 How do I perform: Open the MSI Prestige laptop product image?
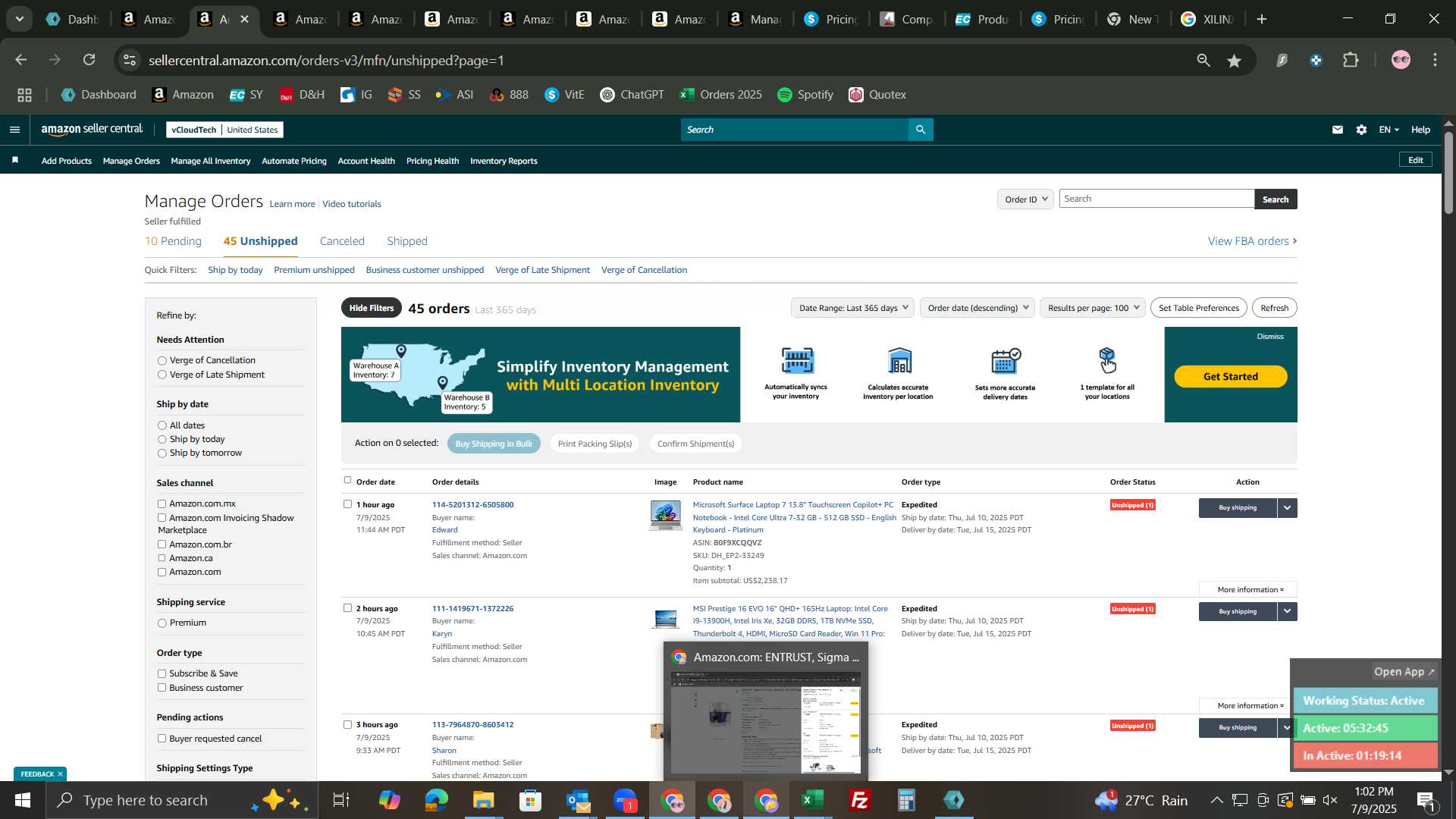pyautogui.click(x=665, y=619)
